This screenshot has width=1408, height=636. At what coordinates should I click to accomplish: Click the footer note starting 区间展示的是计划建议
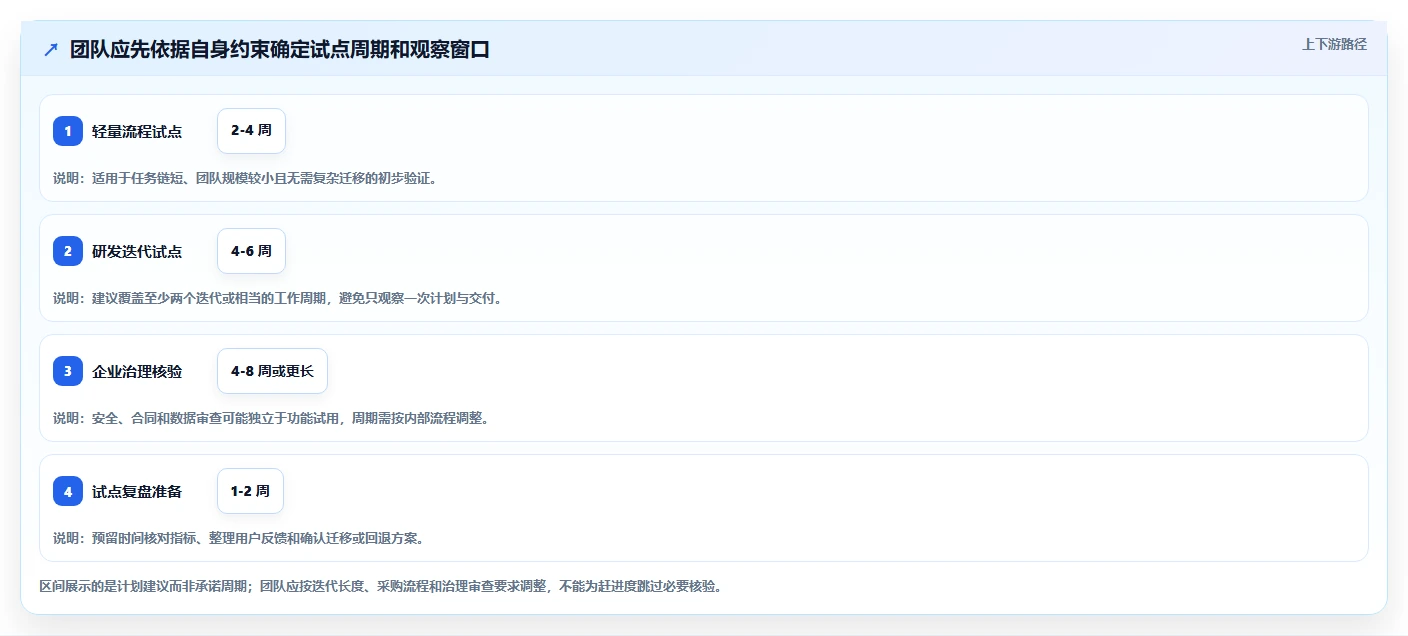380,586
